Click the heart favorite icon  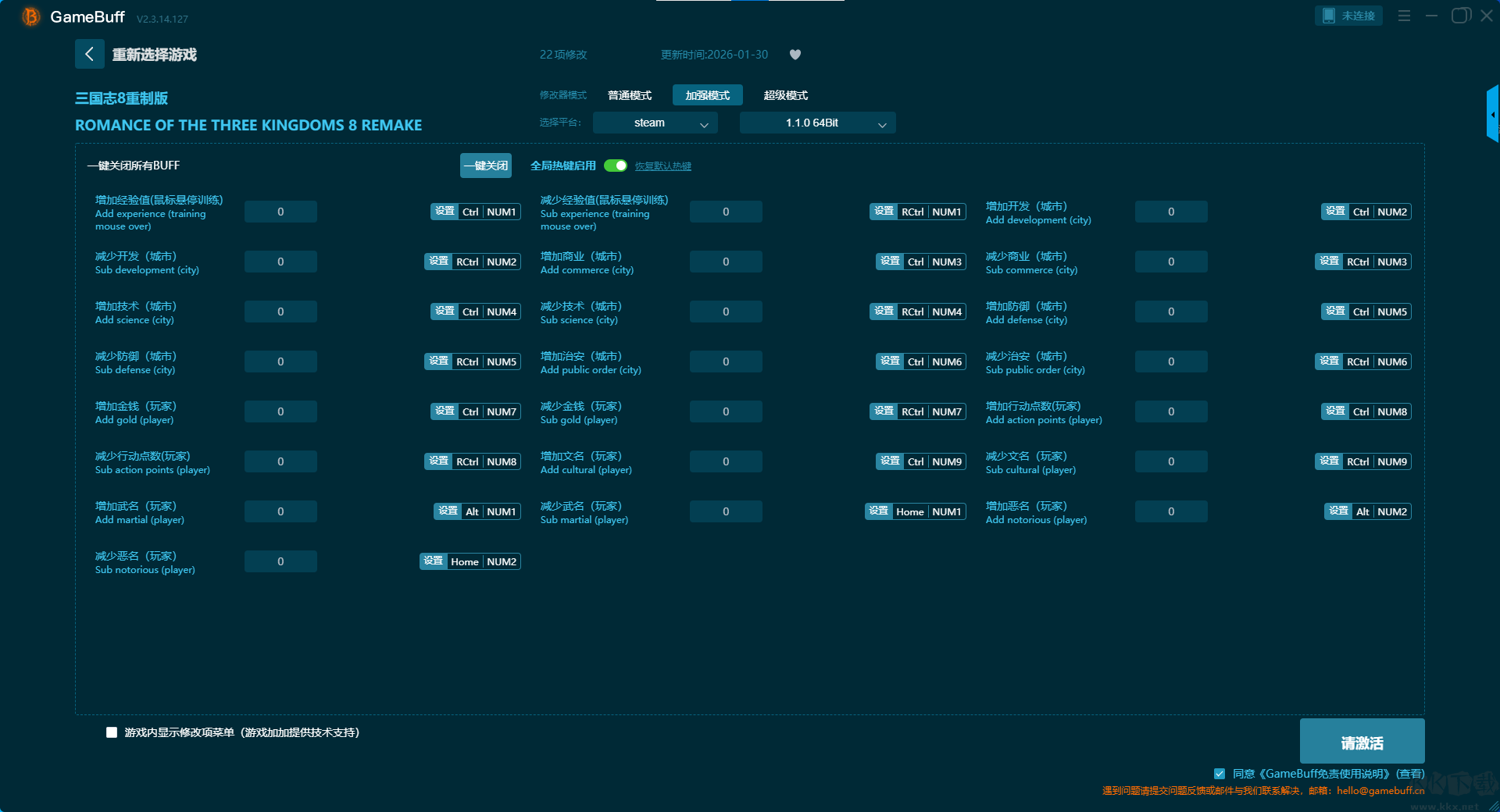795,55
